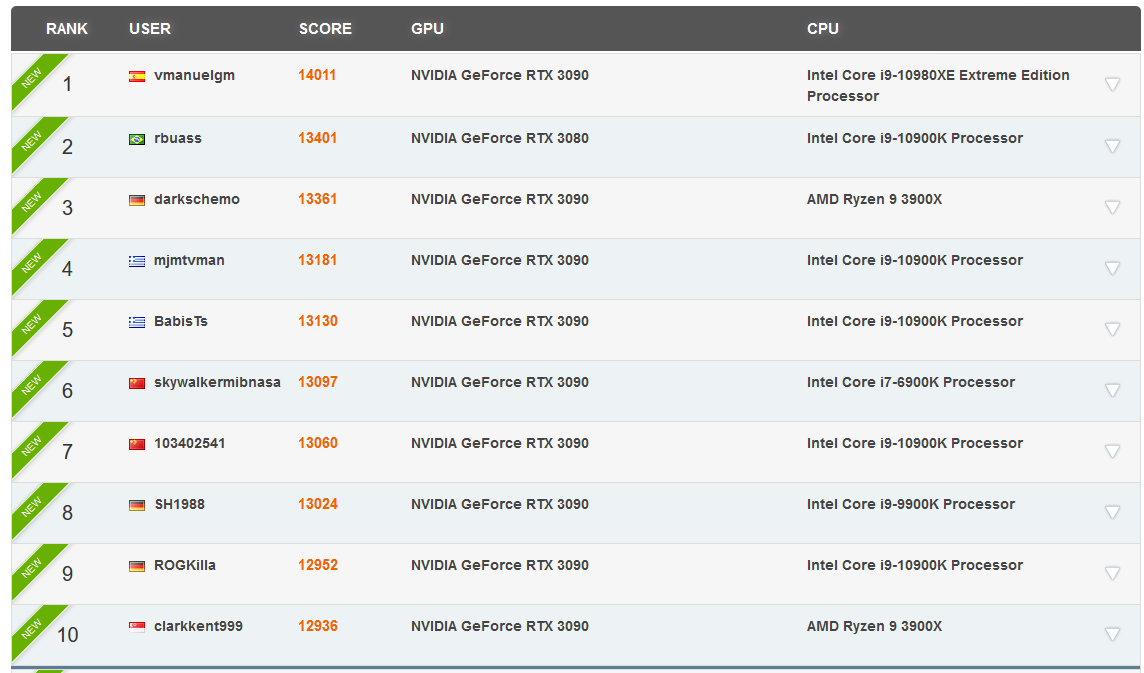Select Intel Core i9-9900K Processor text
This screenshot has width=1144, height=673.
coord(911,504)
